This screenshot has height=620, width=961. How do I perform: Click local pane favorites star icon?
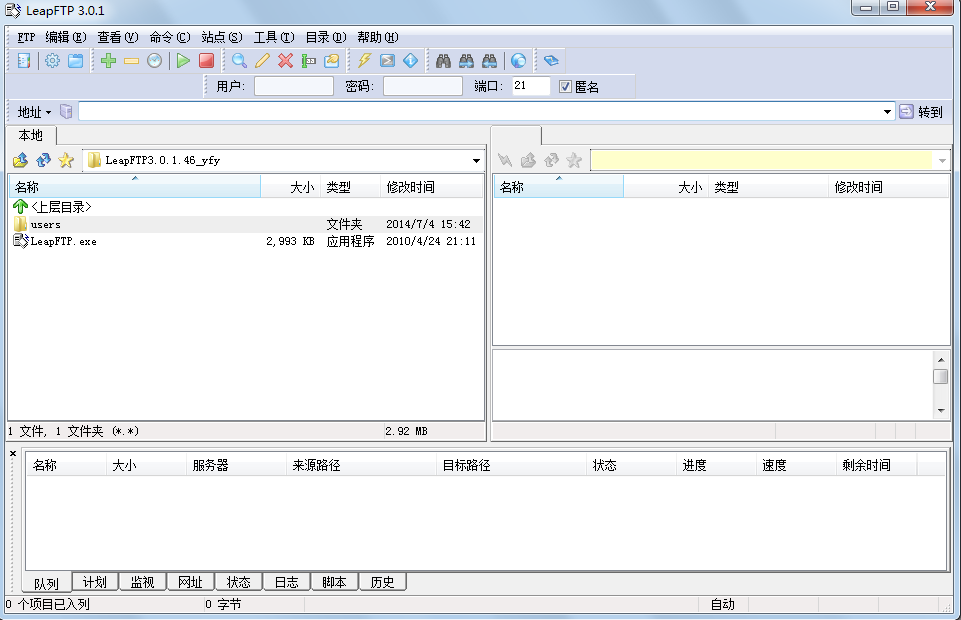coord(66,161)
